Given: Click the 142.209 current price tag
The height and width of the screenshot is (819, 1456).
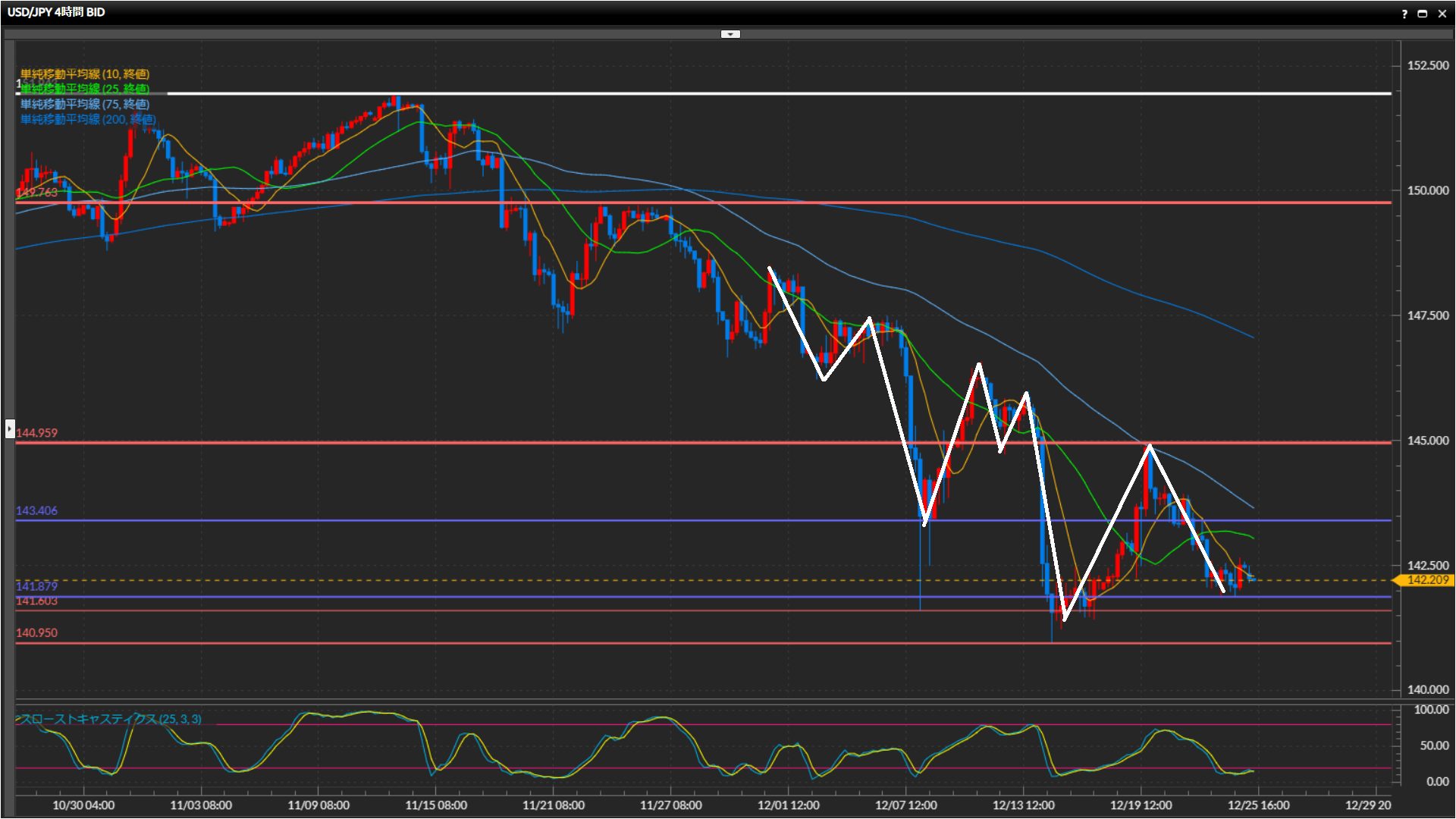Looking at the screenshot, I should coord(1426,580).
